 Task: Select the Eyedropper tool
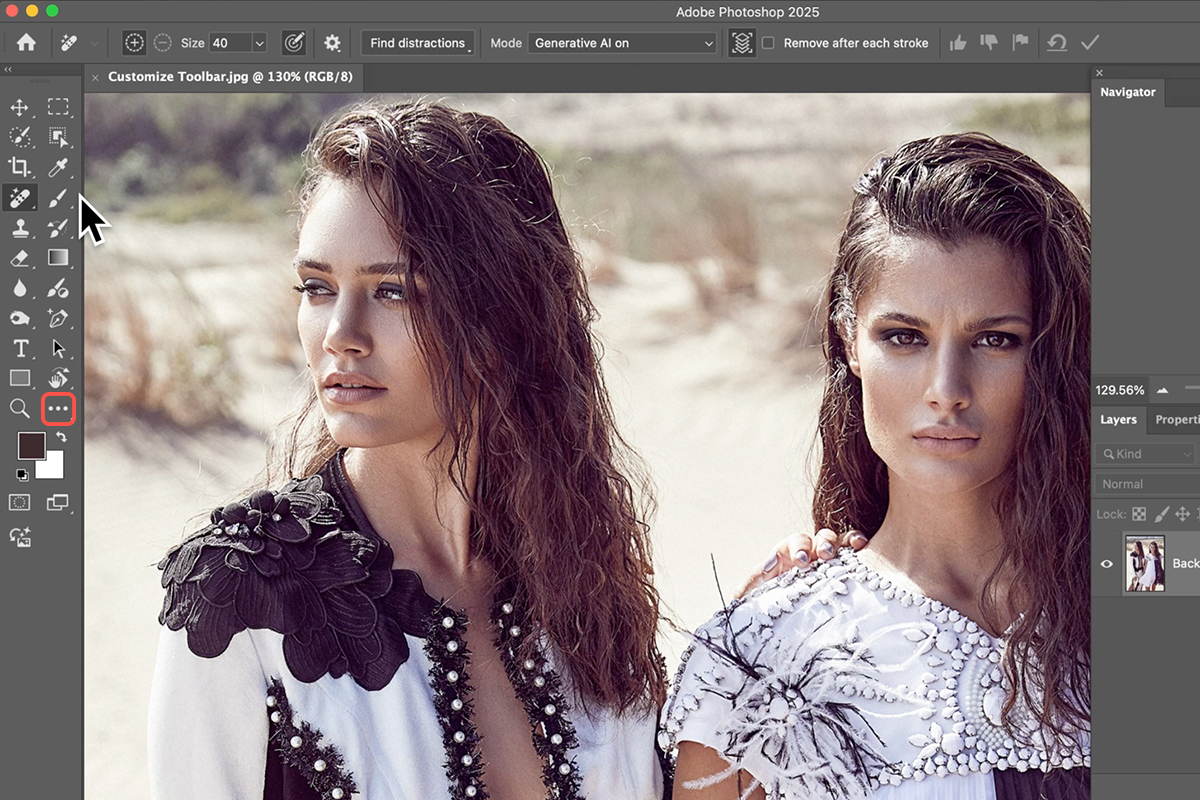tap(58, 167)
